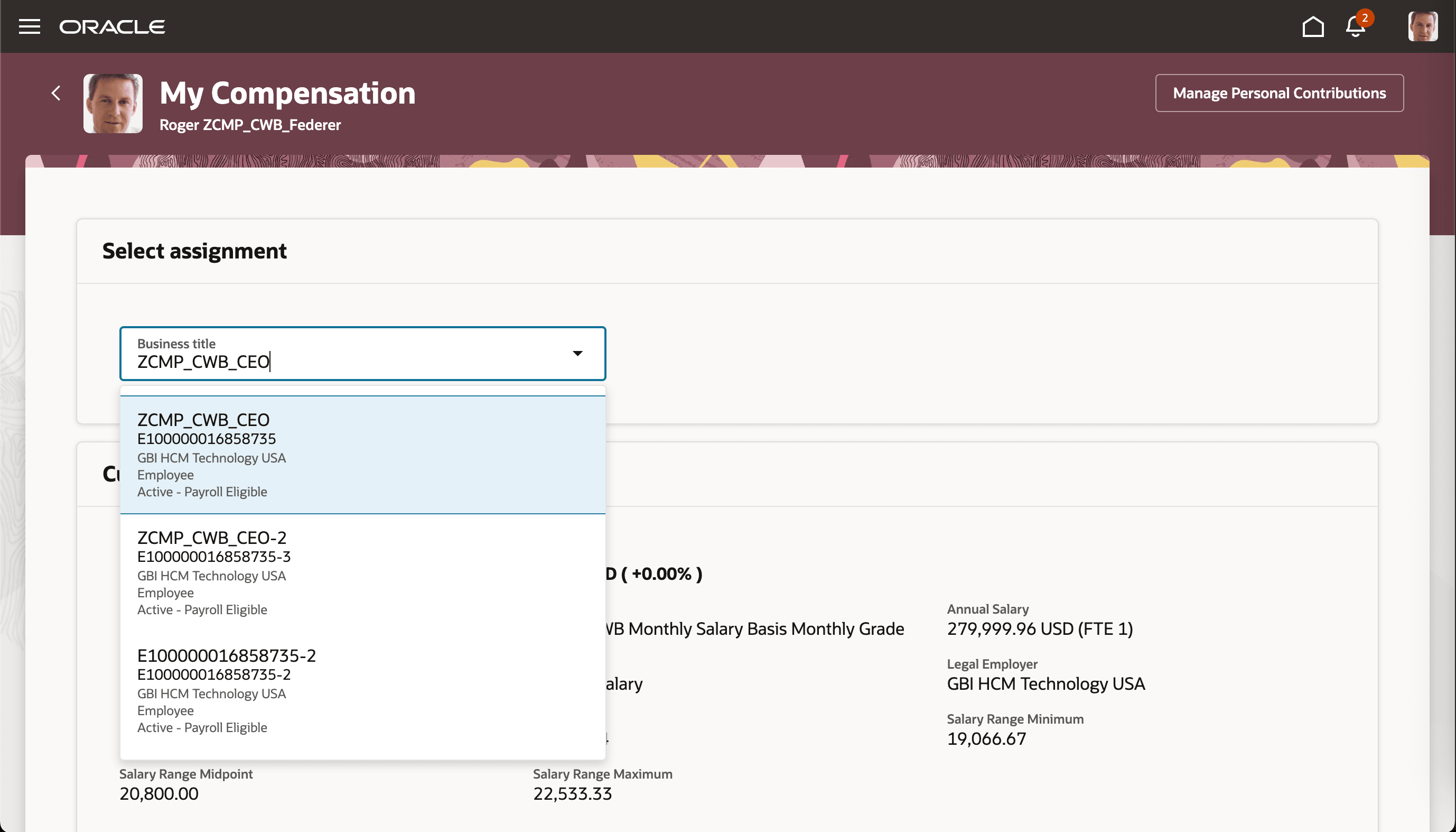
Task: Go to the home page icon
Action: (x=1313, y=26)
